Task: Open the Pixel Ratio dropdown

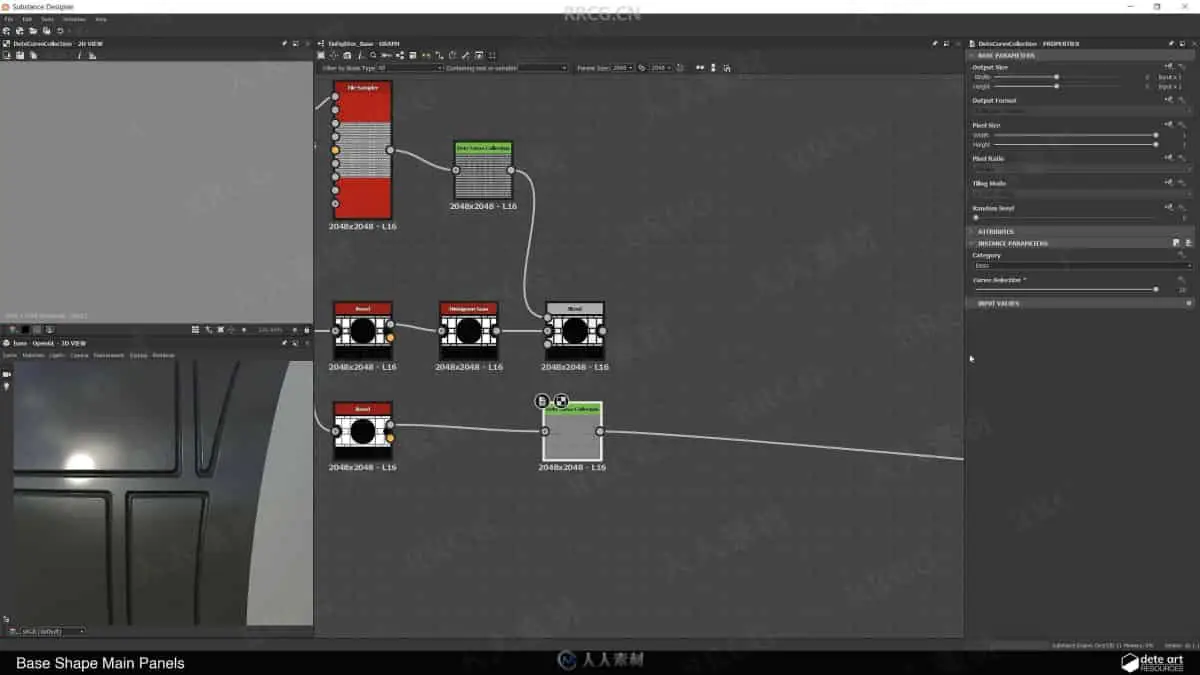Action: click(1083, 168)
